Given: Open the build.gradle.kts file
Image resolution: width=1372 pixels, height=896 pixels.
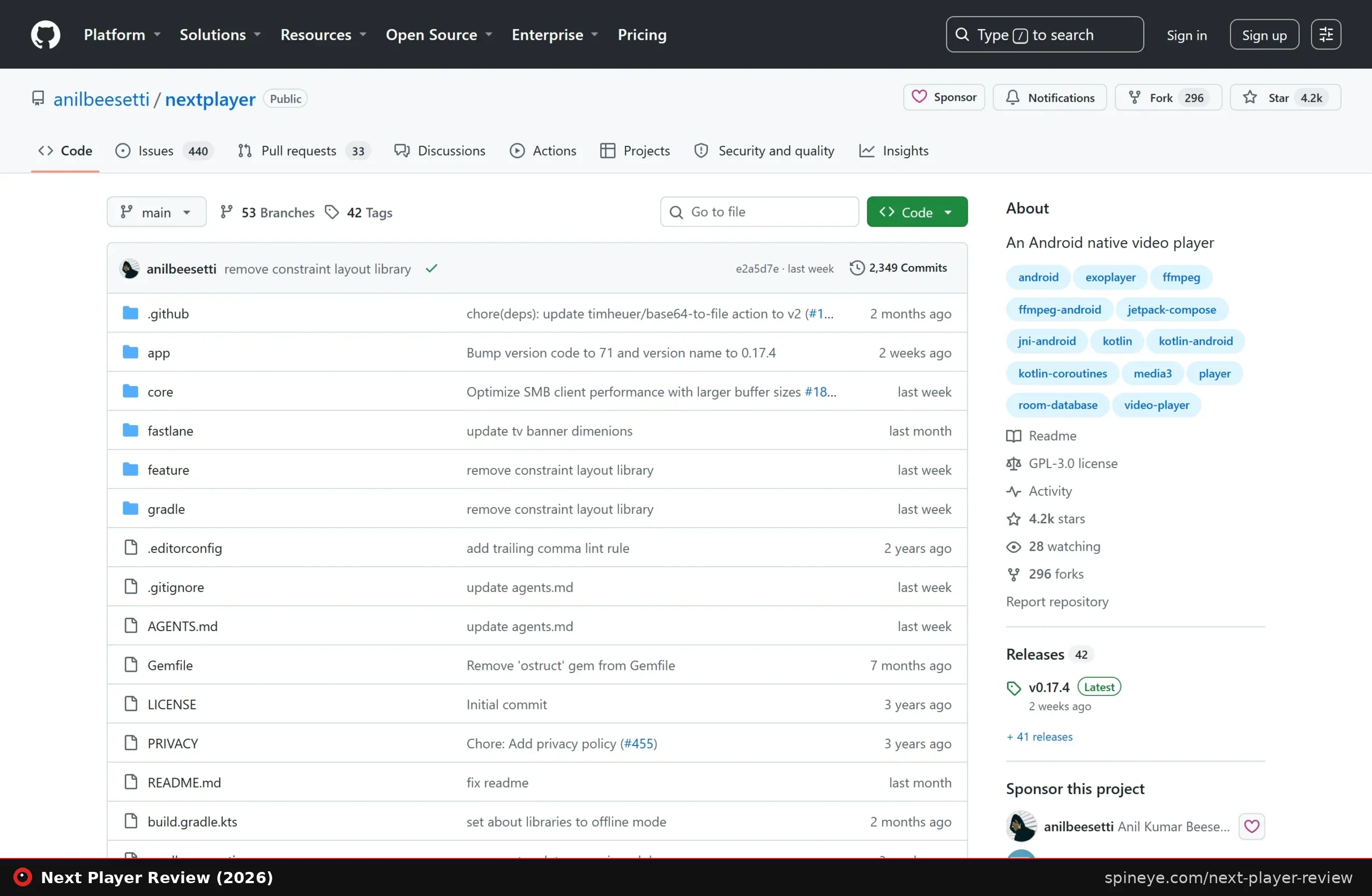Looking at the screenshot, I should [x=192, y=821].
